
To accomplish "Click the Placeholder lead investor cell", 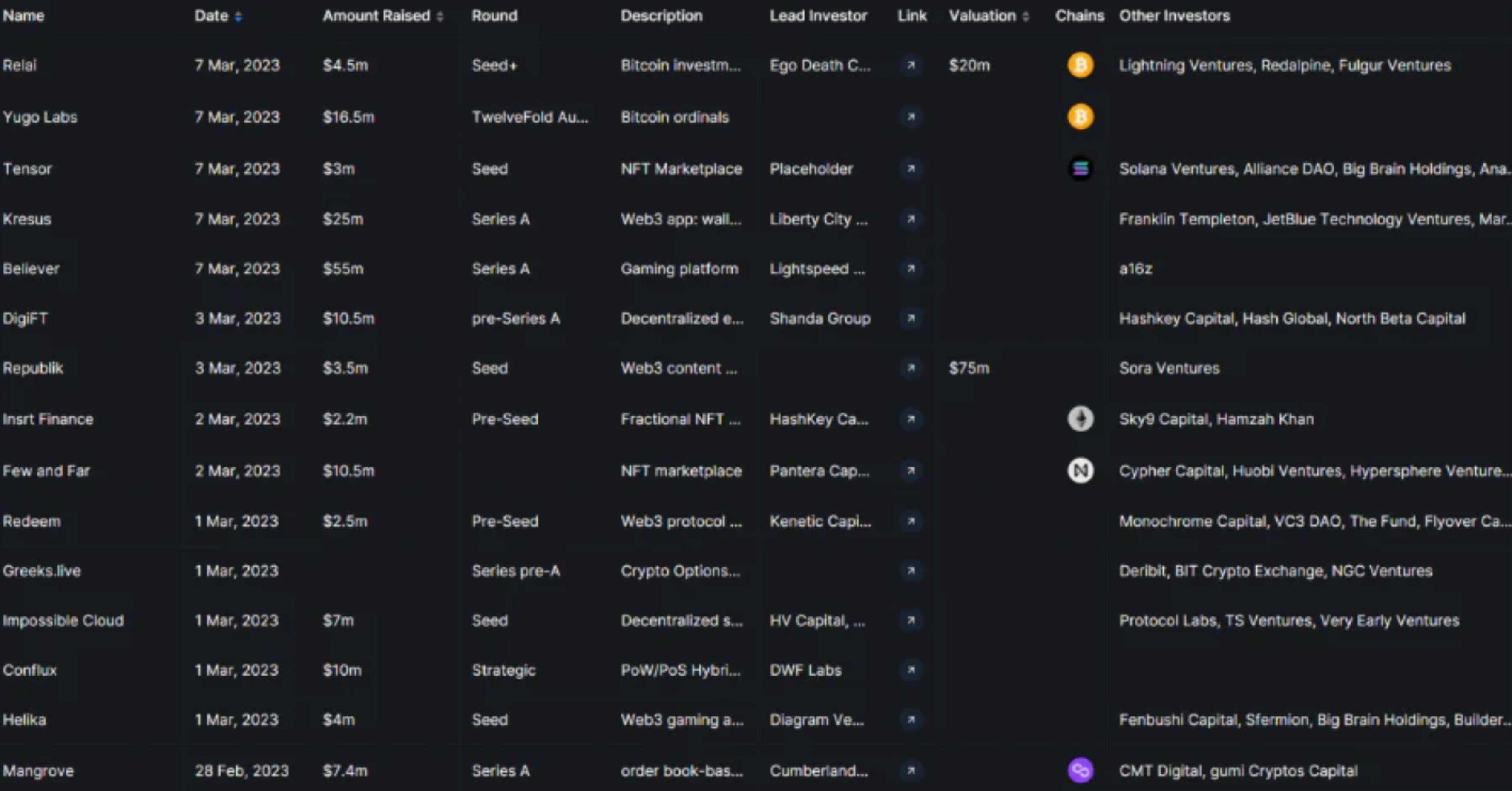I will (811, 169).
